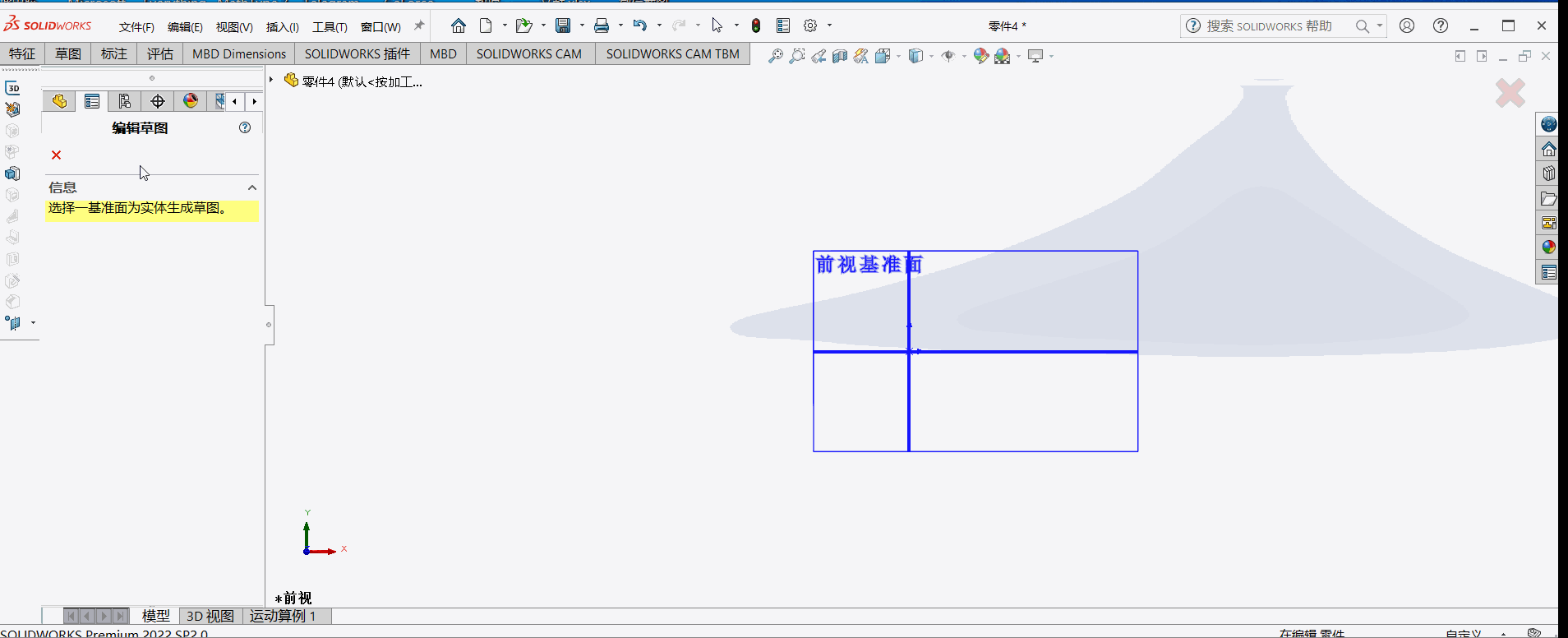Click the Open file icon
The height and width of the screenshot is (638, 1568).
(x=523, y=25)
